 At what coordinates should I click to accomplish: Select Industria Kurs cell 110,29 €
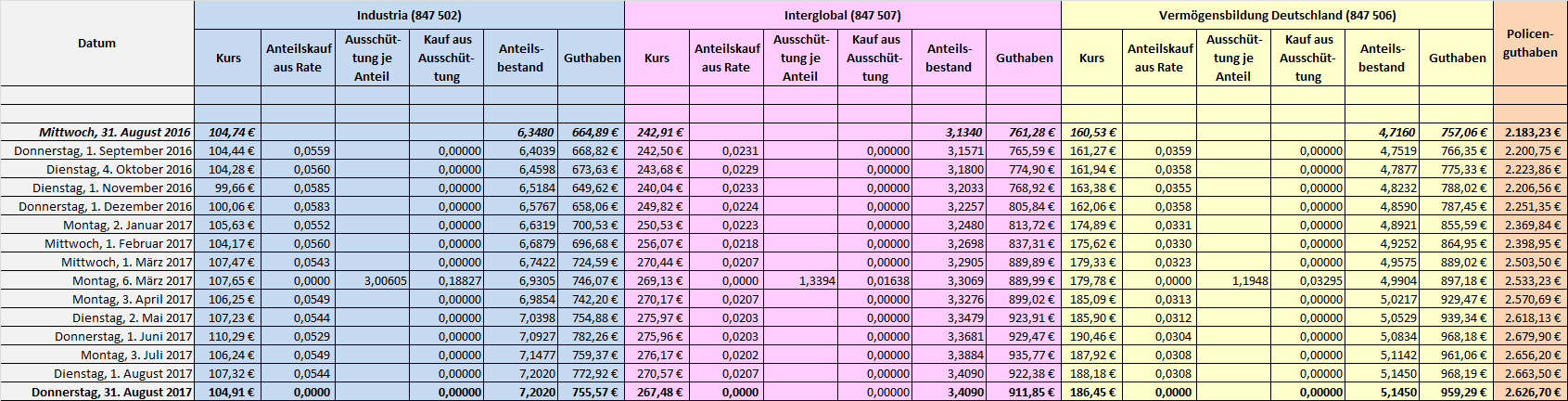tap(228, 336)
